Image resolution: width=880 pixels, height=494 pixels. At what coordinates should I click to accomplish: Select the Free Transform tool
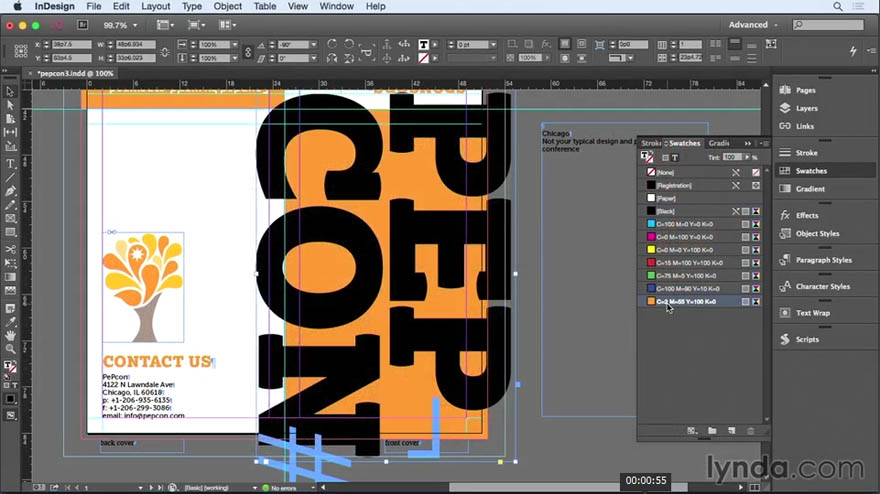(10, 263)
